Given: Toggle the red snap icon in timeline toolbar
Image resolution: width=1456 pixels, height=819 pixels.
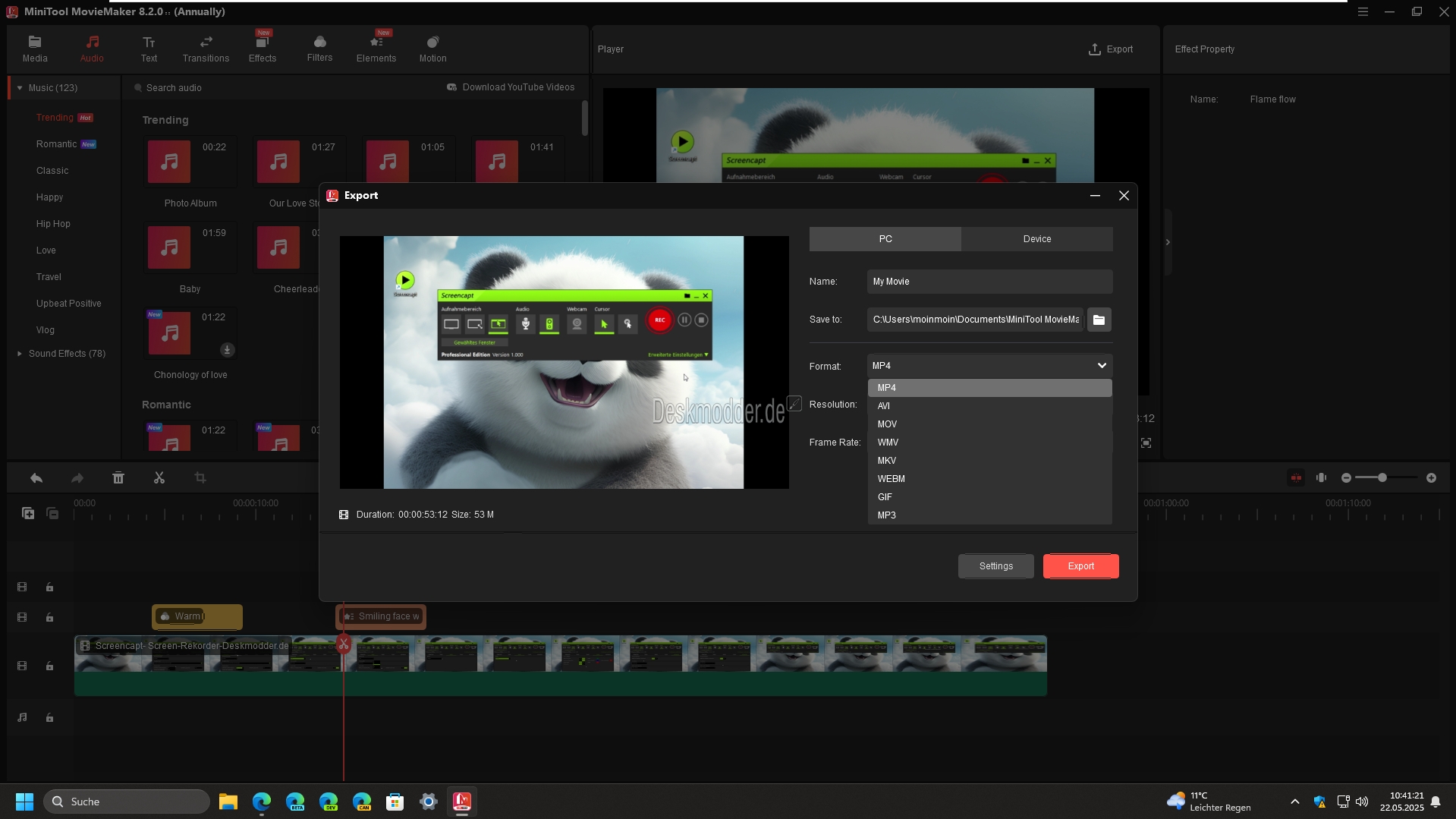Looking at the screenshot, I should pos(1296,478).
